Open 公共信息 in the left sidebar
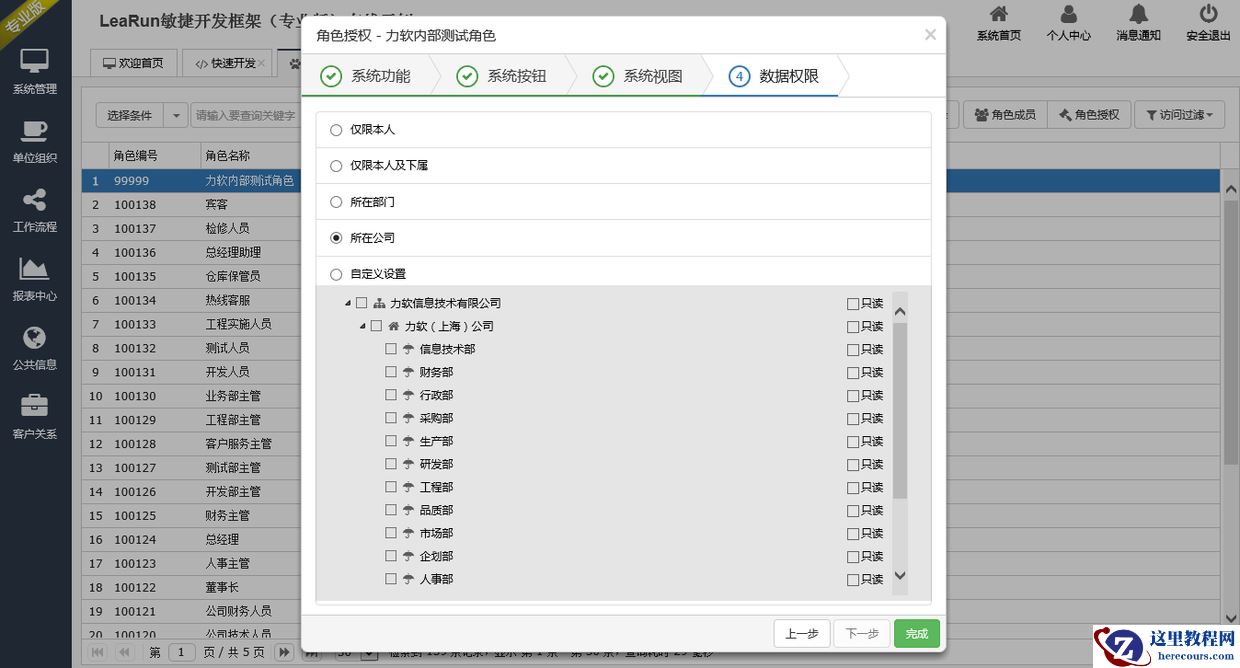The image size is (1240, 668). click(x=35, y=348)
